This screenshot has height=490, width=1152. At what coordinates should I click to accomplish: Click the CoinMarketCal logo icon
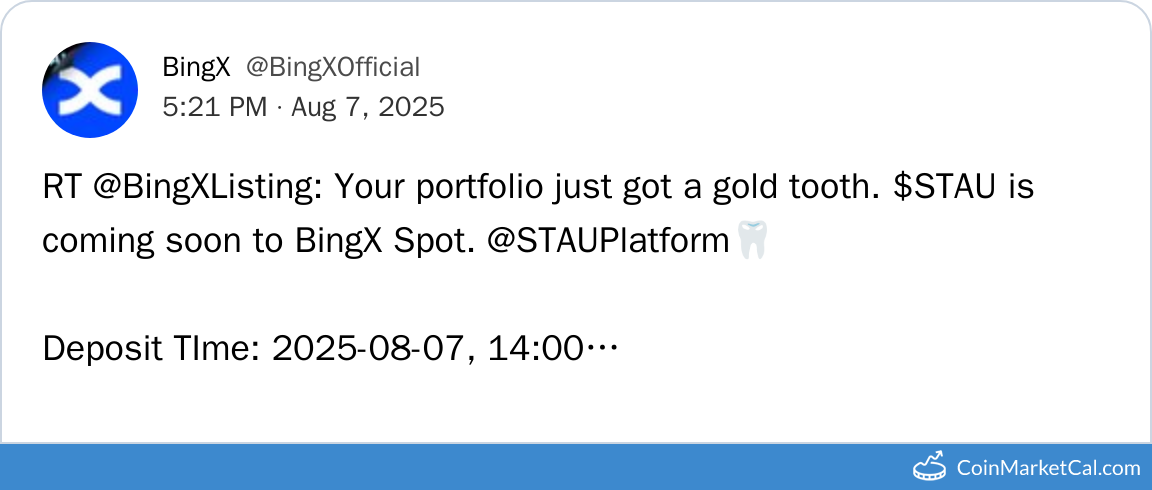[930, 466]
